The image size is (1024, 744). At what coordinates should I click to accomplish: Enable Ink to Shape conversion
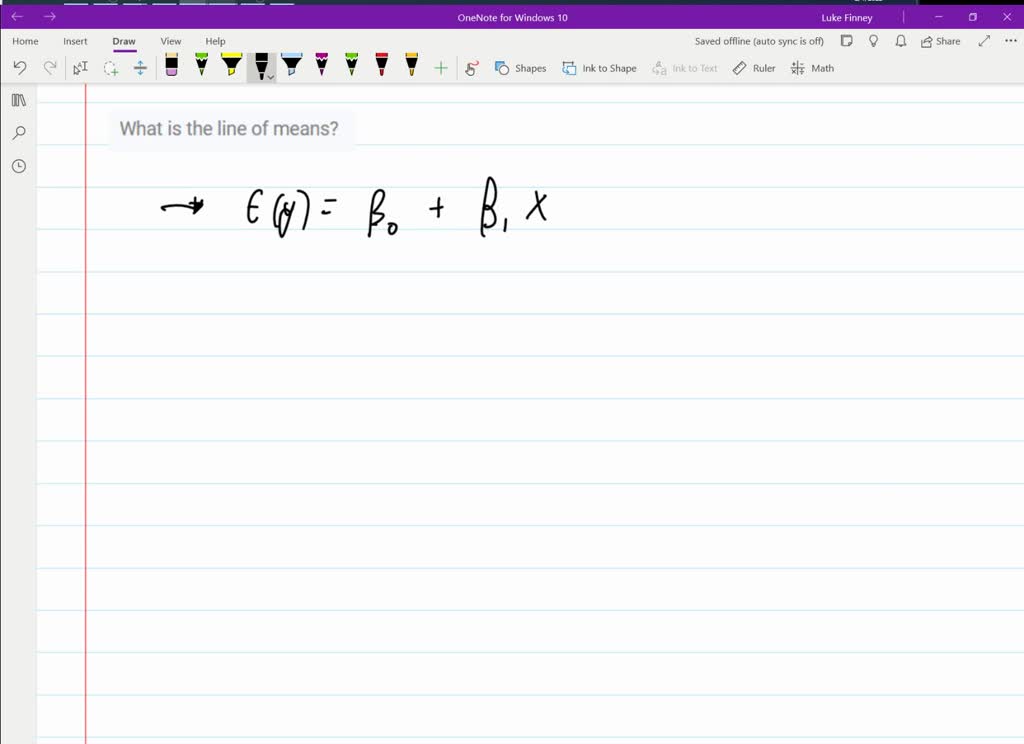(599, 68)
